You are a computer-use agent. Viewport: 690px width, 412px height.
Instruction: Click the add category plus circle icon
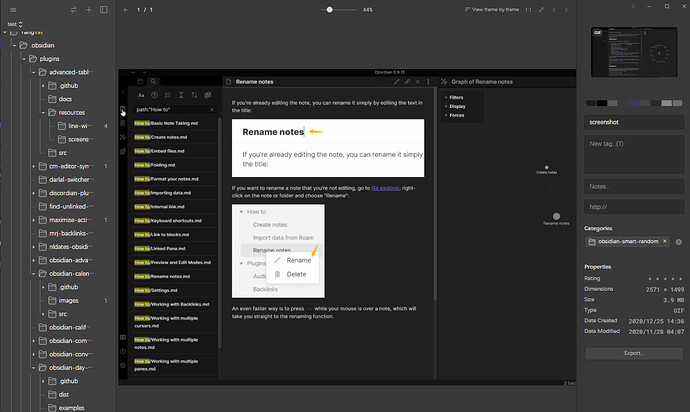pos(679,242)
